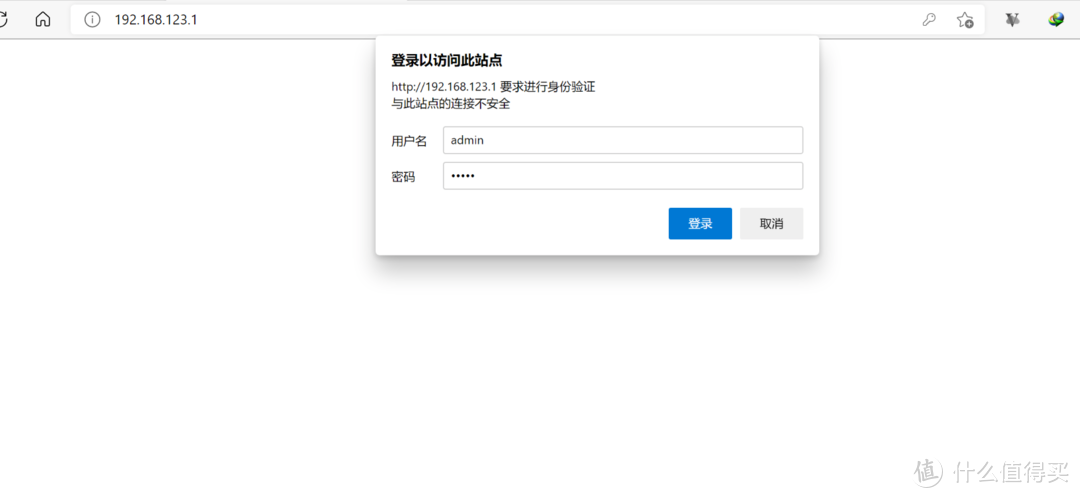The width and height of the screenshot is (1080, 498).
Task: Click into the 密码 password field
Action: pos(622,176)
